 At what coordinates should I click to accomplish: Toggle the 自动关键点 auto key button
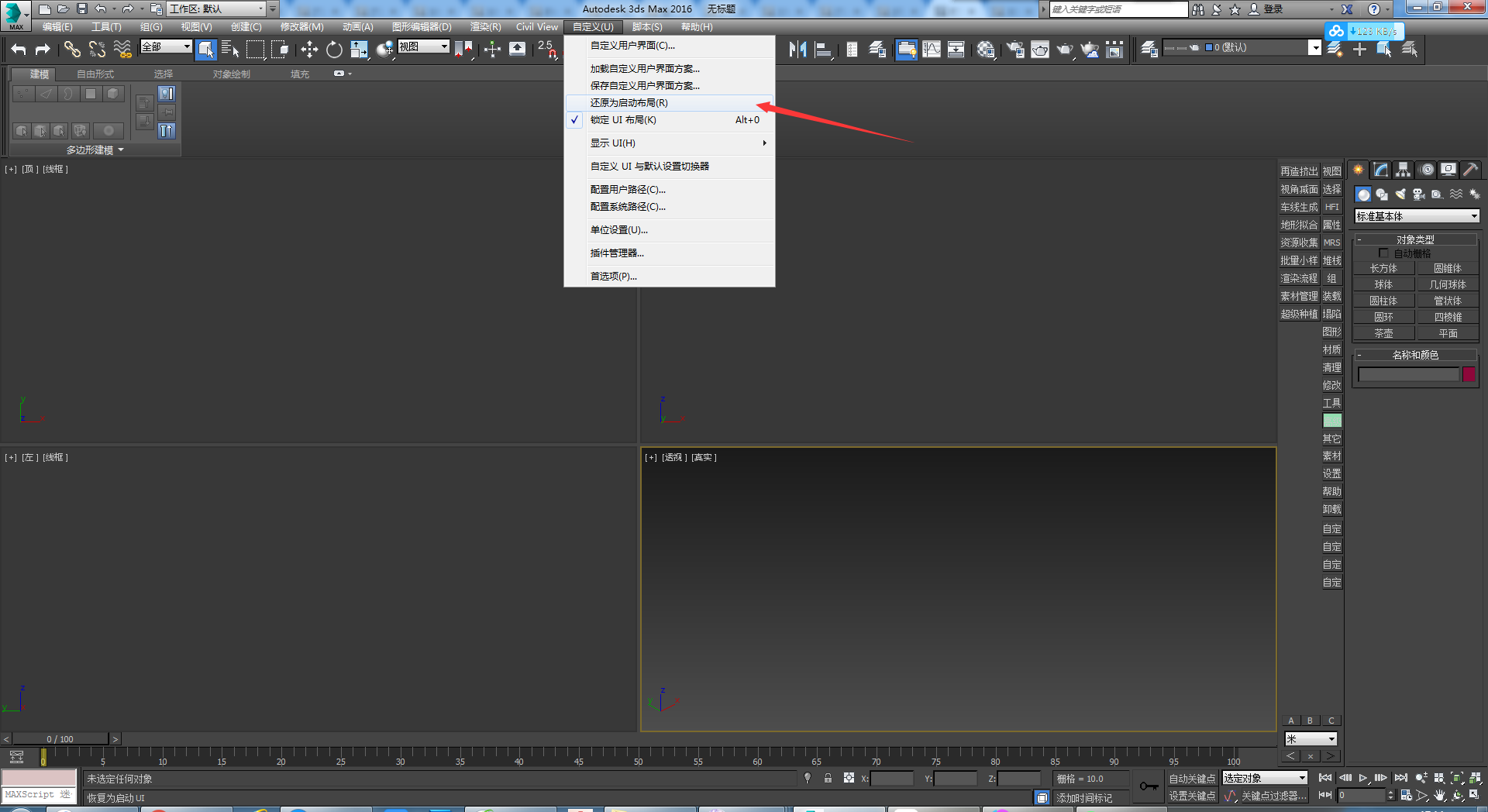(x=1192, y=779)
